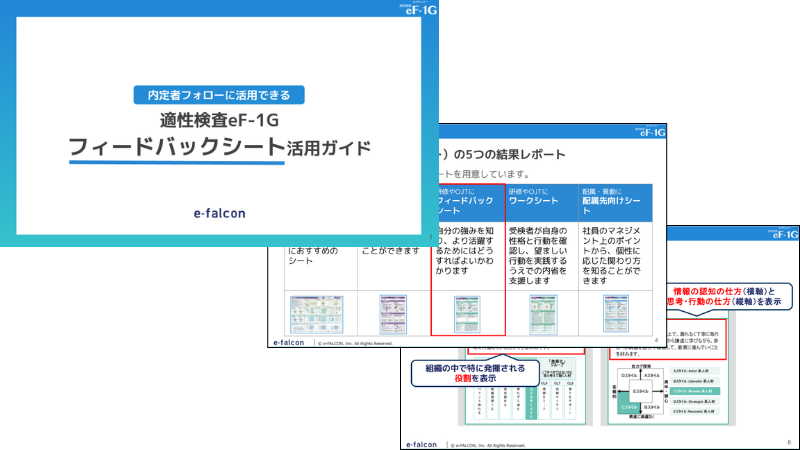
Task: Select the heading 'の5つの結果レポート'
Action: [x=510, y=155]
